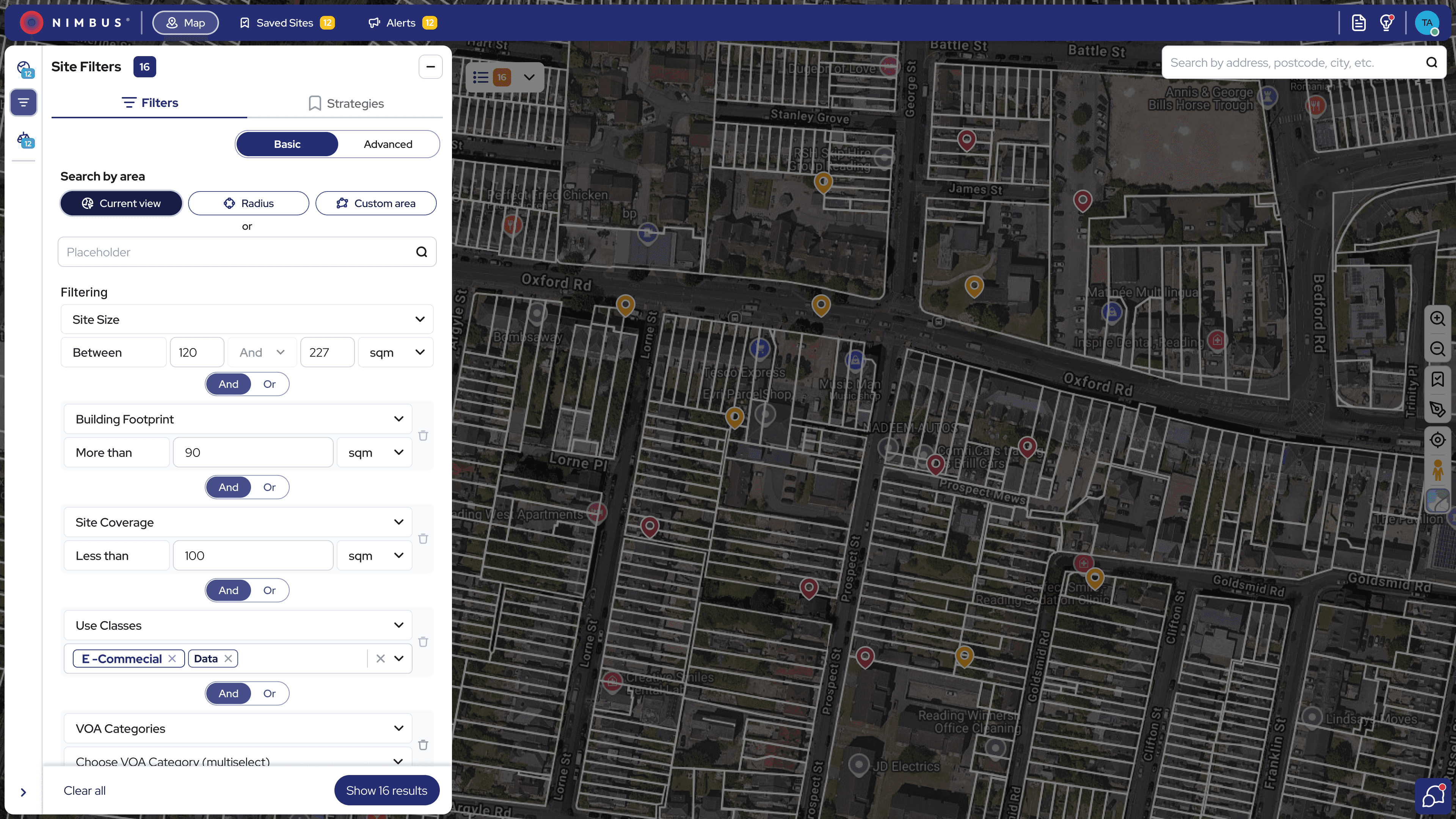Open the lightbulb tips icon
This screenshot has height=819, width=1456.
(1387, 23)
